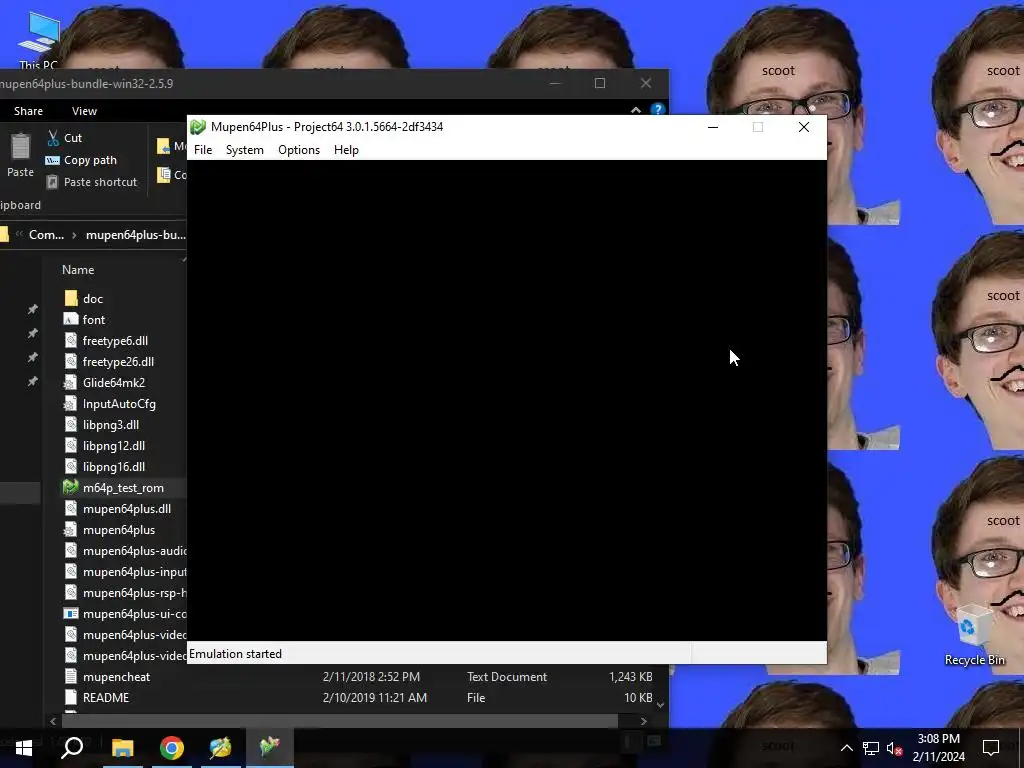This screenshot has width=1024, height=768.
Task: Open Windows taskbar search
Action: click(x=72, y=748)
